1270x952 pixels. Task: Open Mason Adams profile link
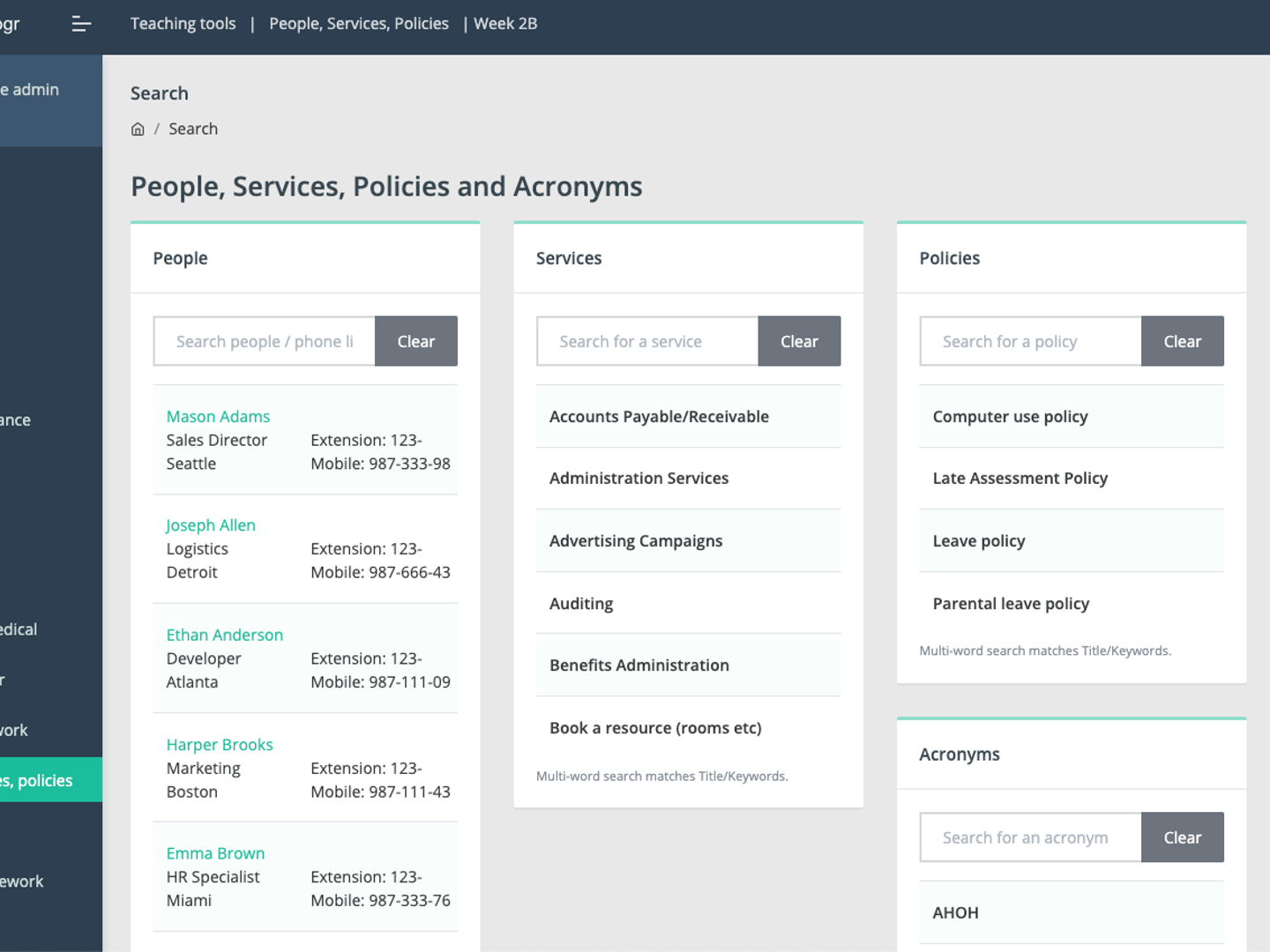(x=218, y=417)
